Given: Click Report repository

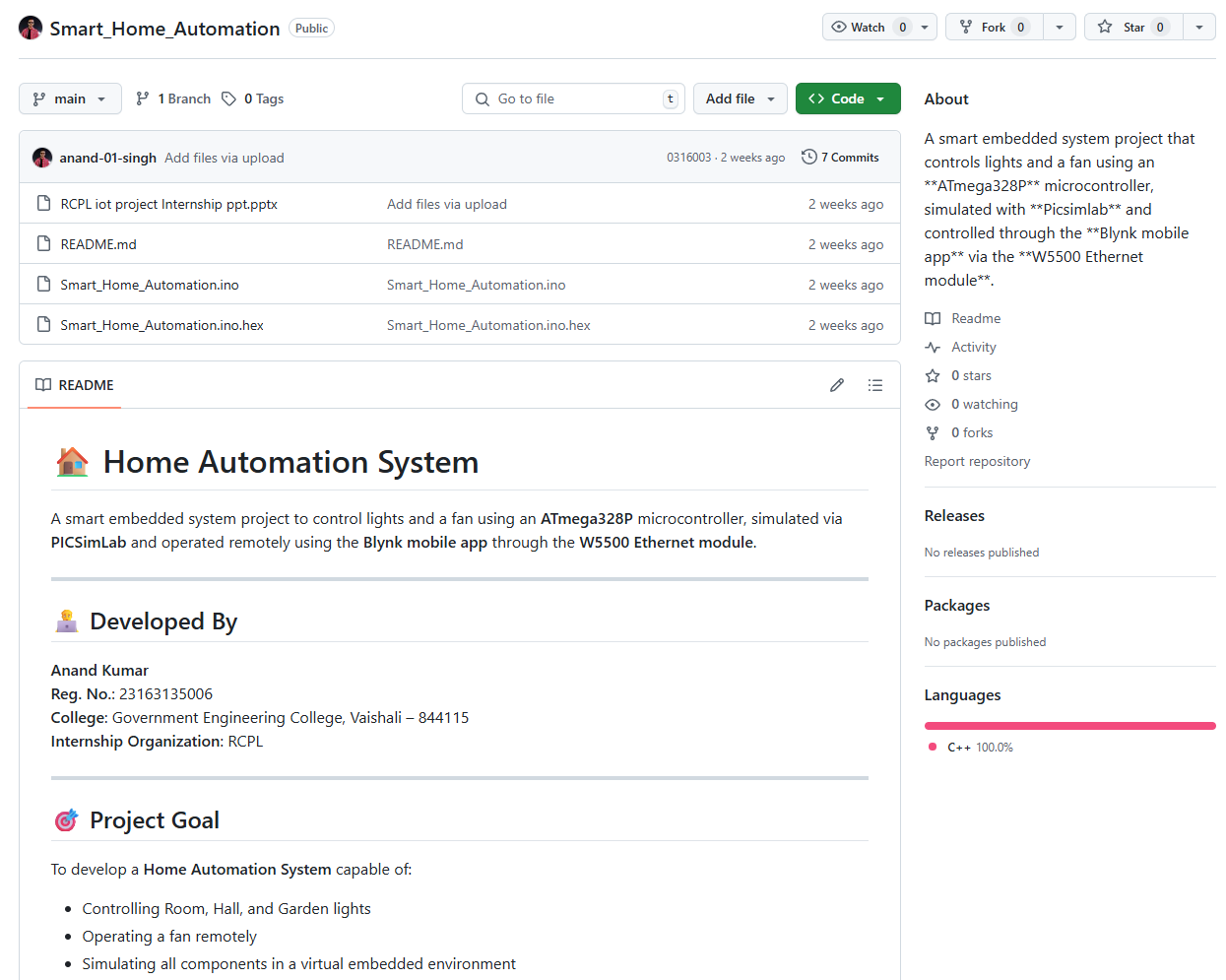Looking at the screenshot, I should (978, 461).
